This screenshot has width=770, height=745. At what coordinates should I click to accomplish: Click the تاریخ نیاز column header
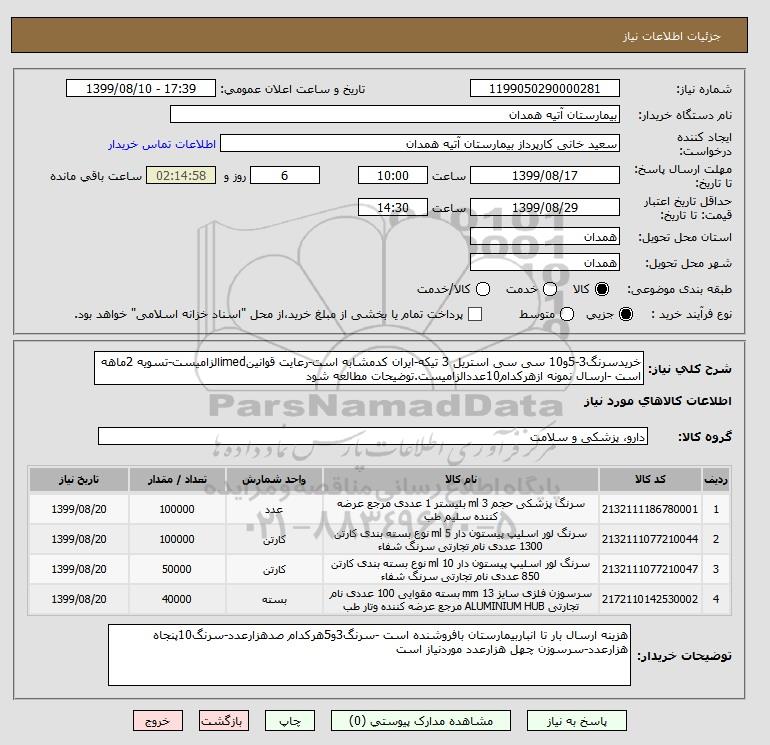click(79, 479)
